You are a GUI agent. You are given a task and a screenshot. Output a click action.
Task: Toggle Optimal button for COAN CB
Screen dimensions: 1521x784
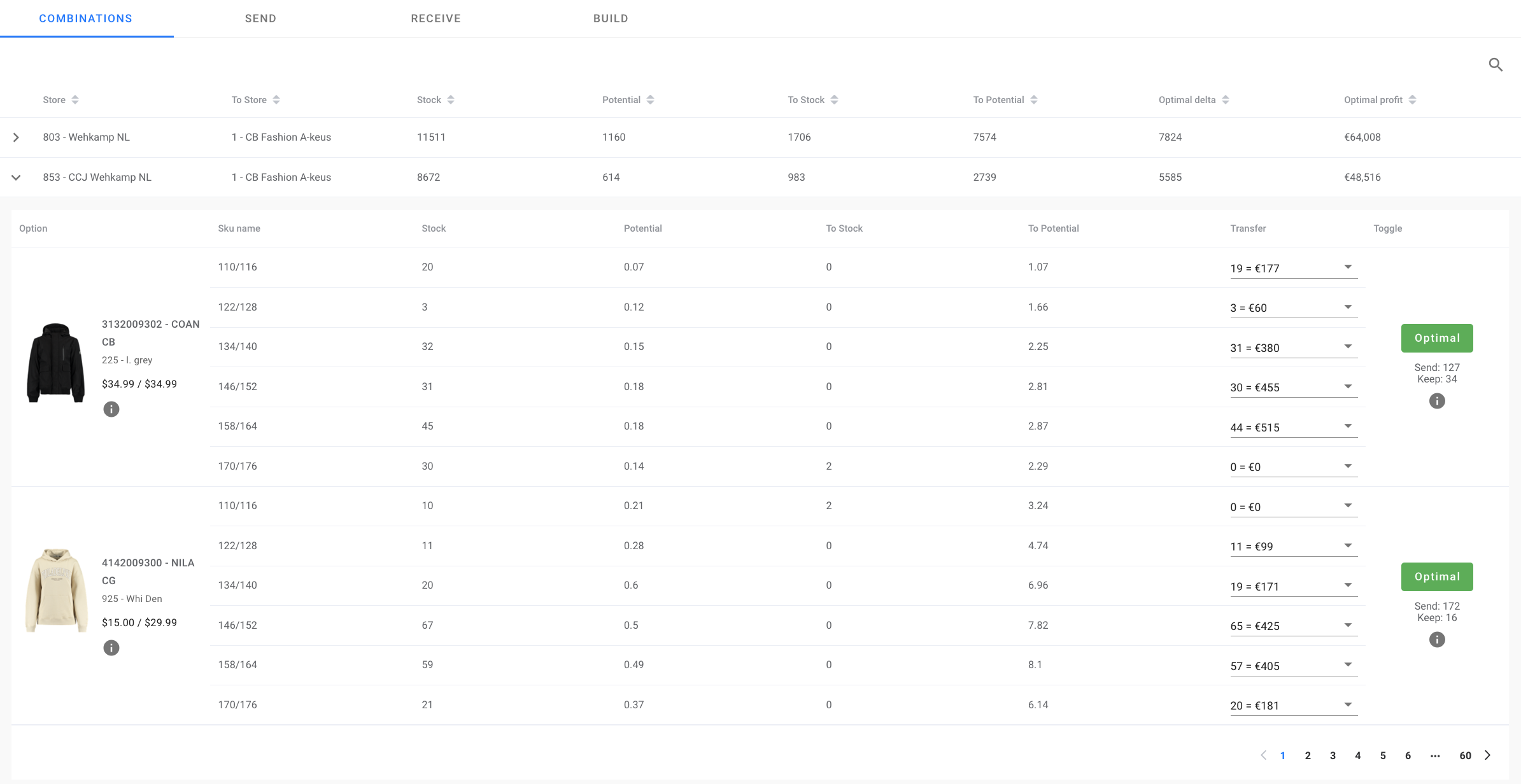click(1437, 338)
